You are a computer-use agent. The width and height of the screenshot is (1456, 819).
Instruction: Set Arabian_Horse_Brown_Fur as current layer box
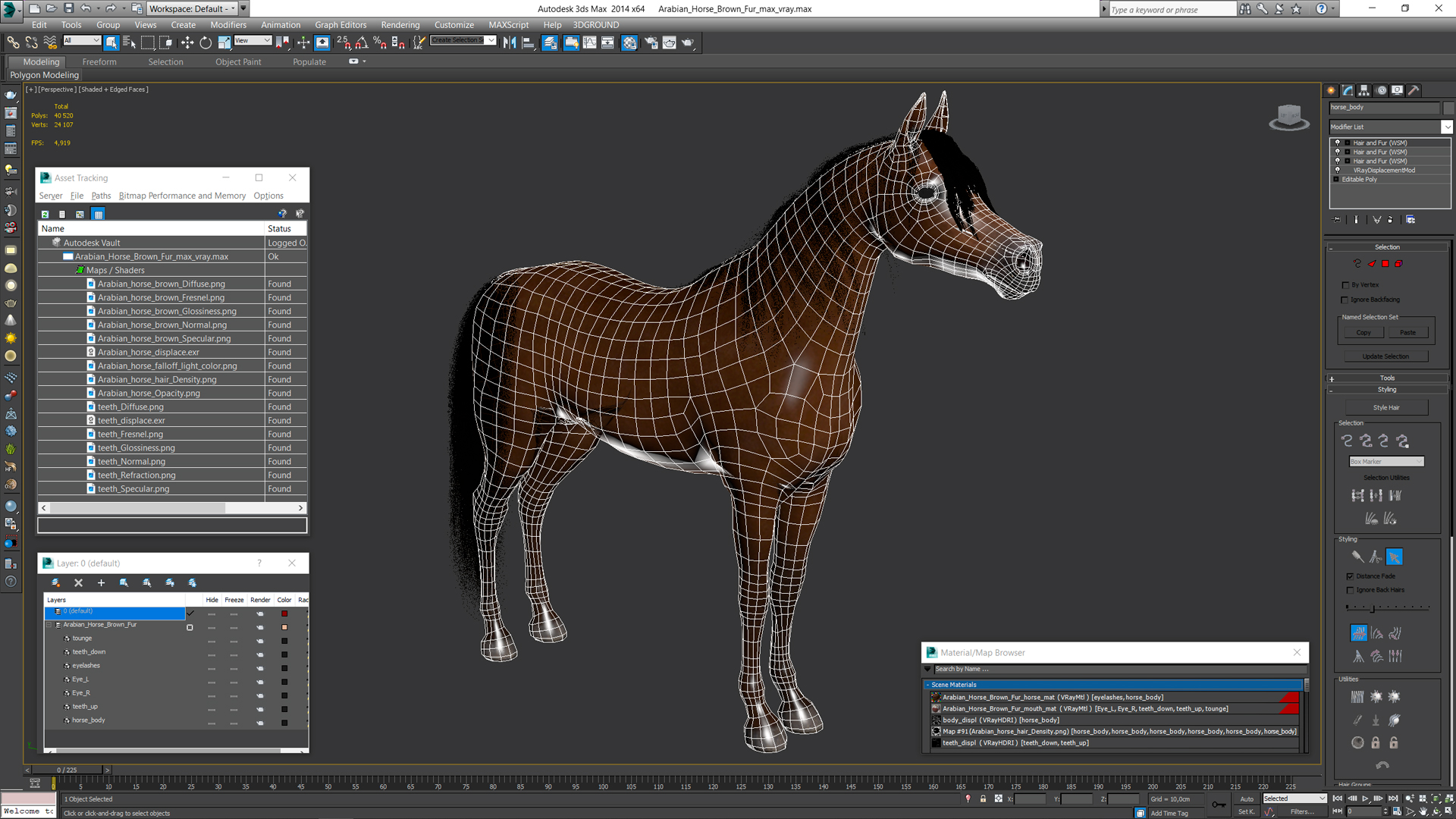190,627
